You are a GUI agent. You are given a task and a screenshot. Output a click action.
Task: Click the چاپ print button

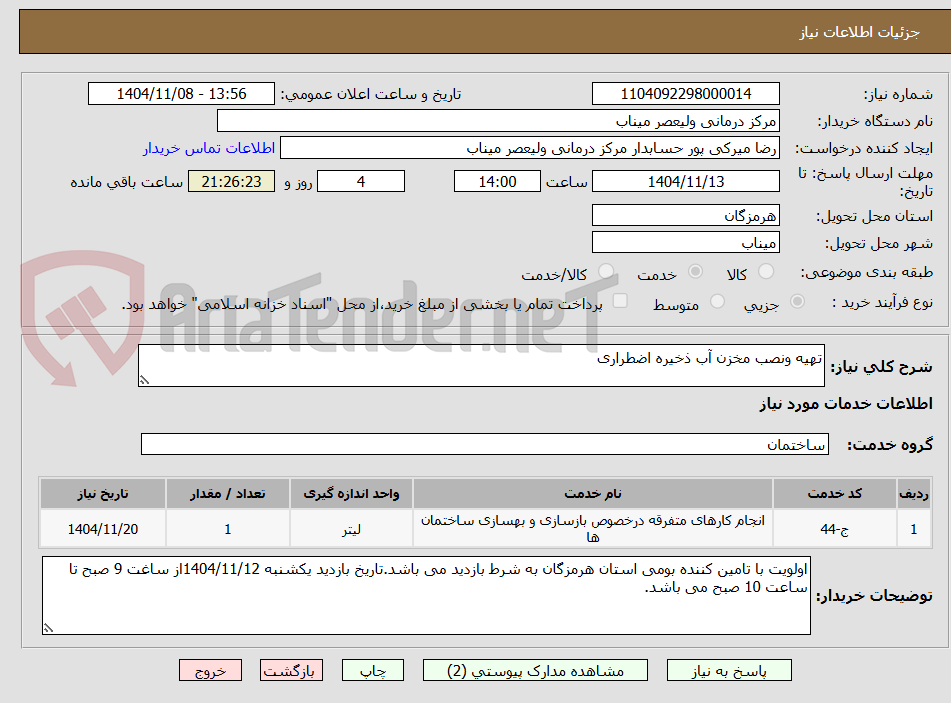(372, 670)
